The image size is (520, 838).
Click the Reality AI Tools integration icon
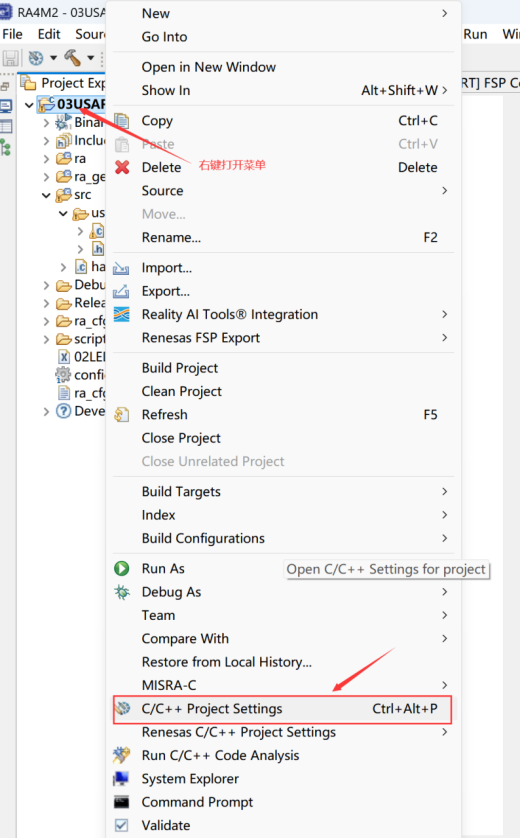coord(122,314)
